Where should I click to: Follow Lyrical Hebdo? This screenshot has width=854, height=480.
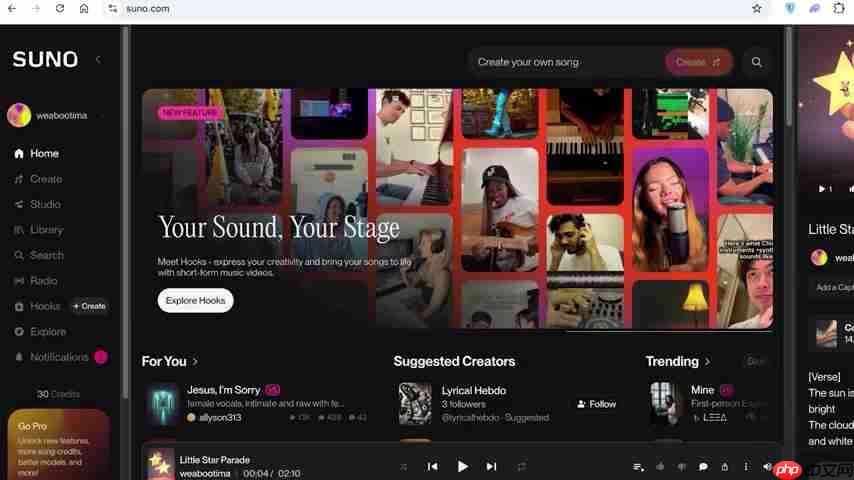tap(596, 404)
